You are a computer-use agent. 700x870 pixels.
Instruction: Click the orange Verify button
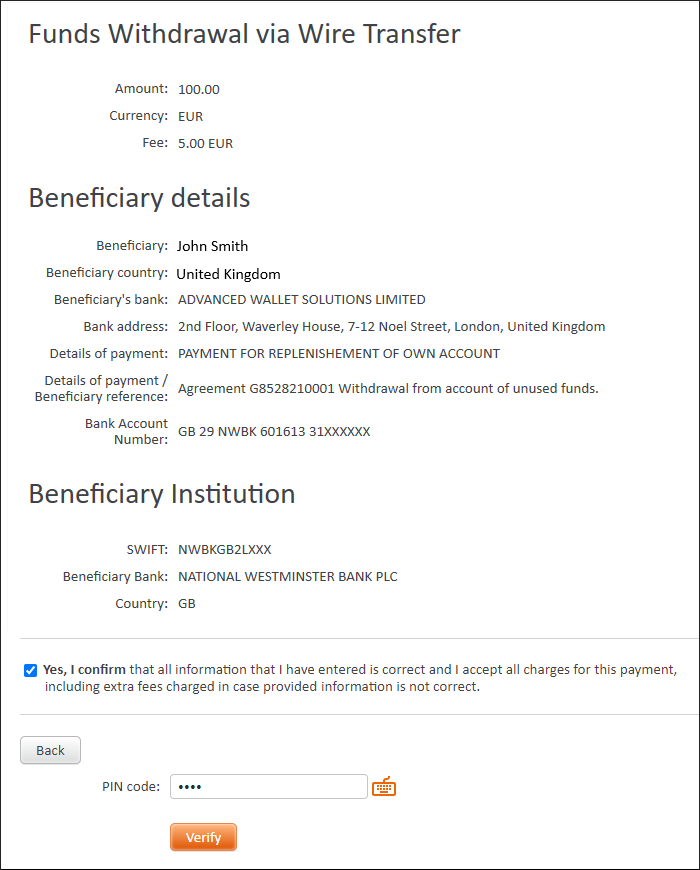point(203,837)
